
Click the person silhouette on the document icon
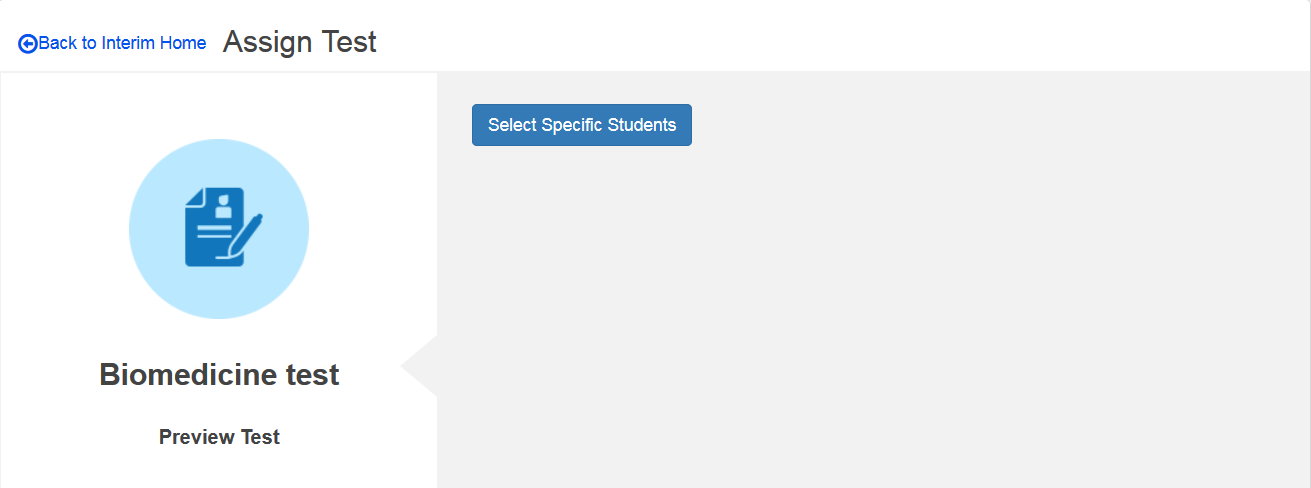point(223,207)
